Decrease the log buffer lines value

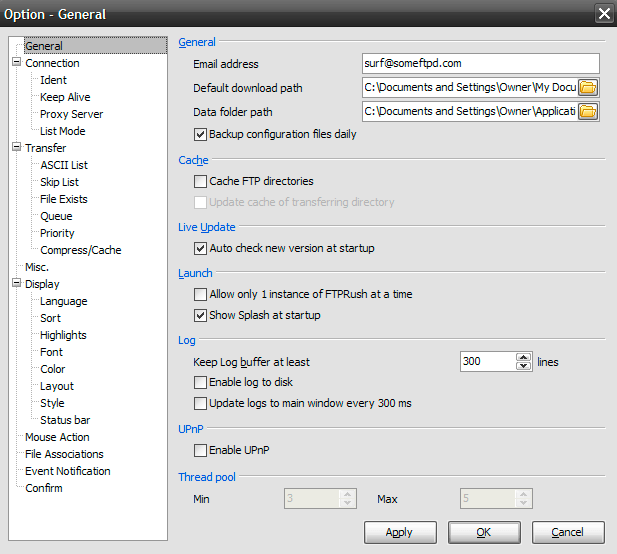click(x=523, y=366)
